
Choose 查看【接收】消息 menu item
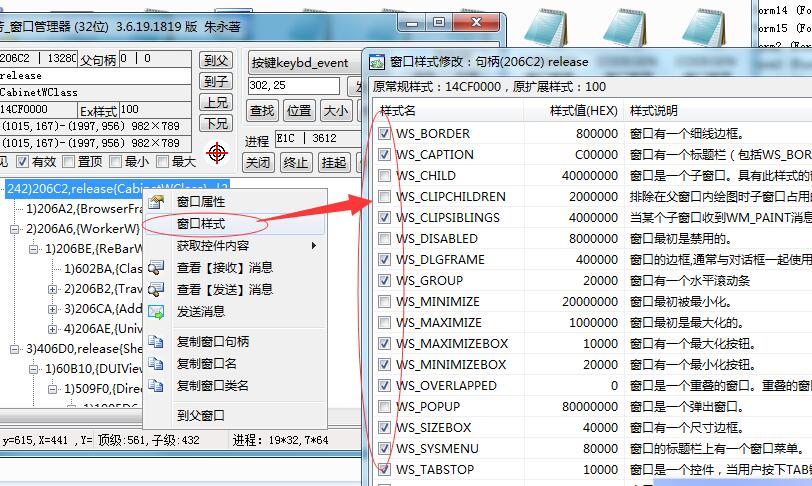tap(235, 268)
